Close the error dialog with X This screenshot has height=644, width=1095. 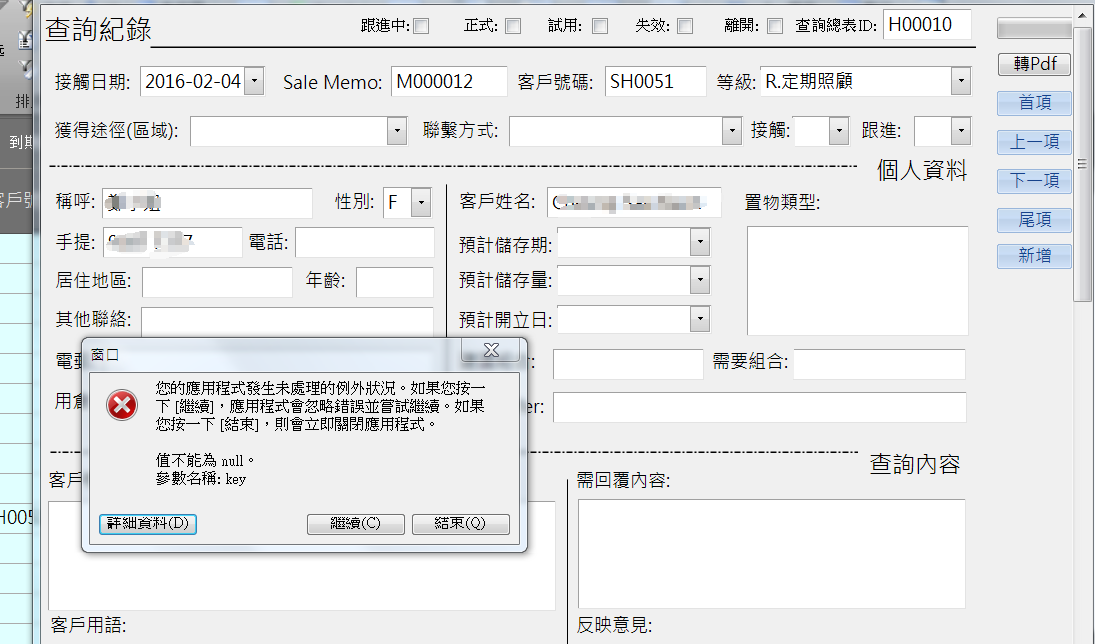[x=492, y=350]
